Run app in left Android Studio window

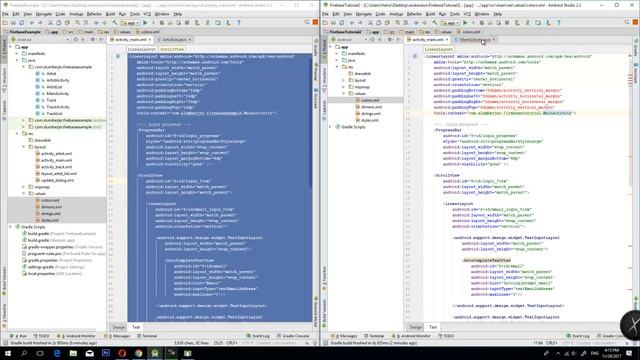coord(145,23)
